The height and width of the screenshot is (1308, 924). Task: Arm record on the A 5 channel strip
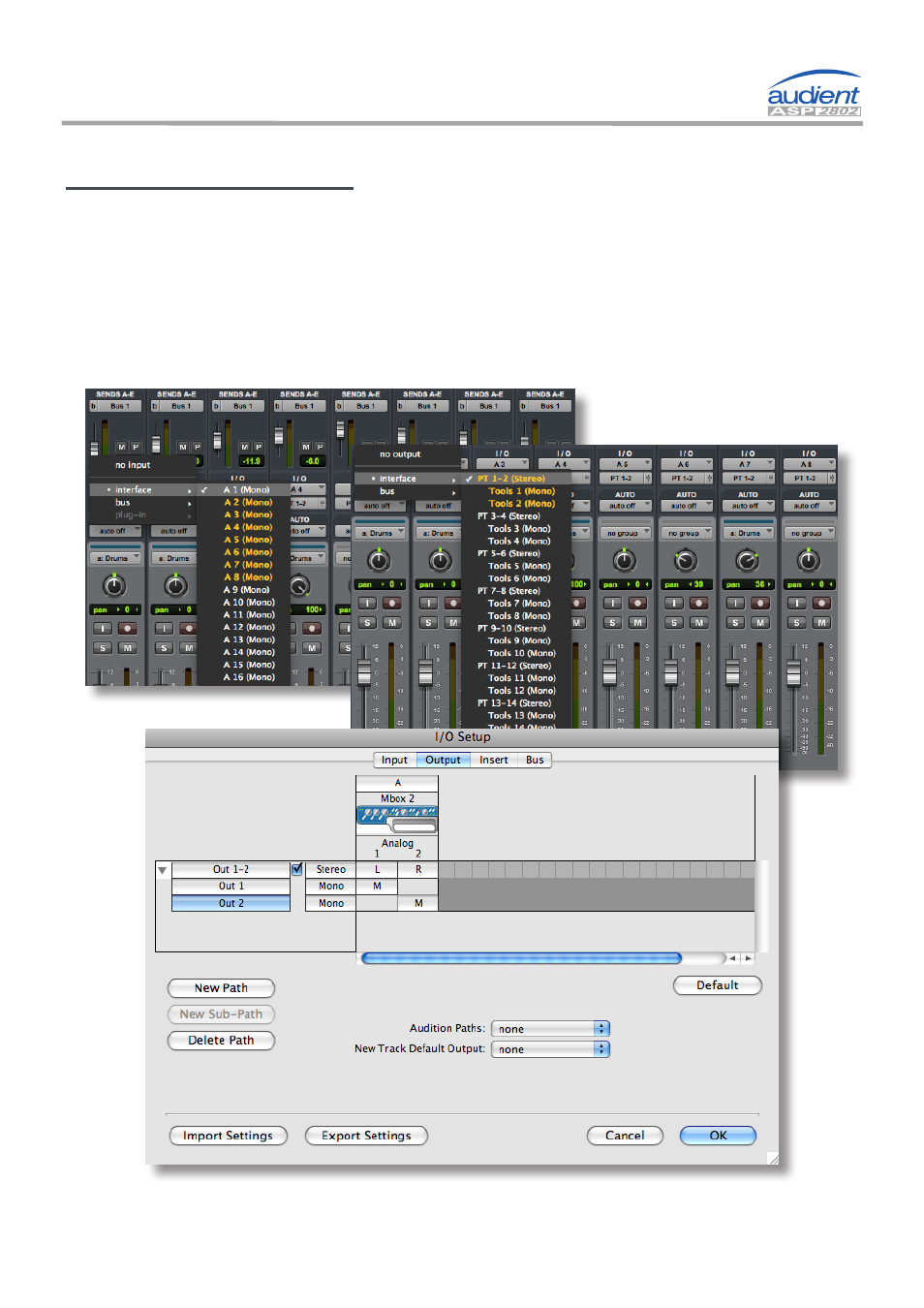click(x=637, y=603)
